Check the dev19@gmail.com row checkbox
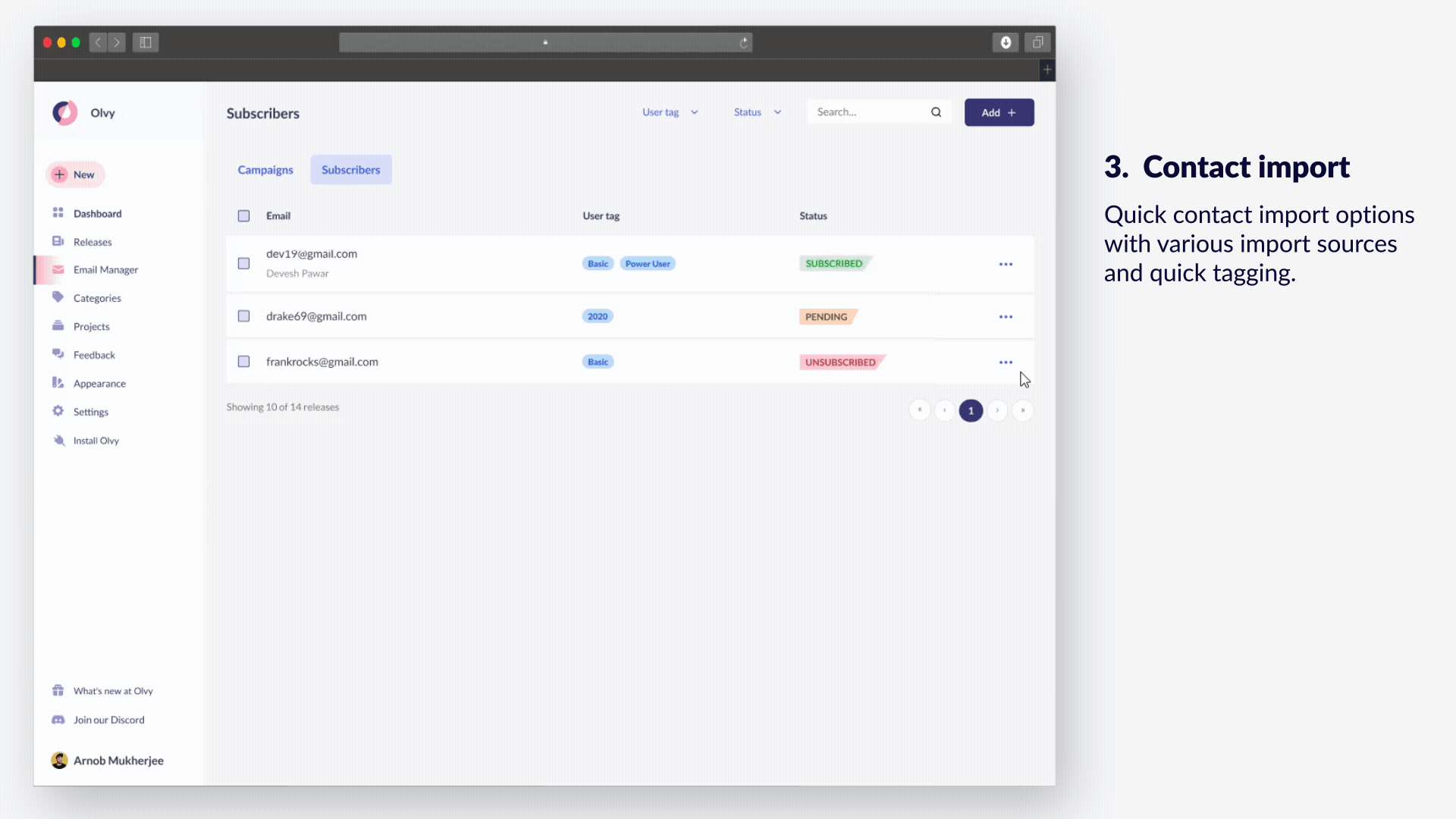 click(x=243, y=263)
